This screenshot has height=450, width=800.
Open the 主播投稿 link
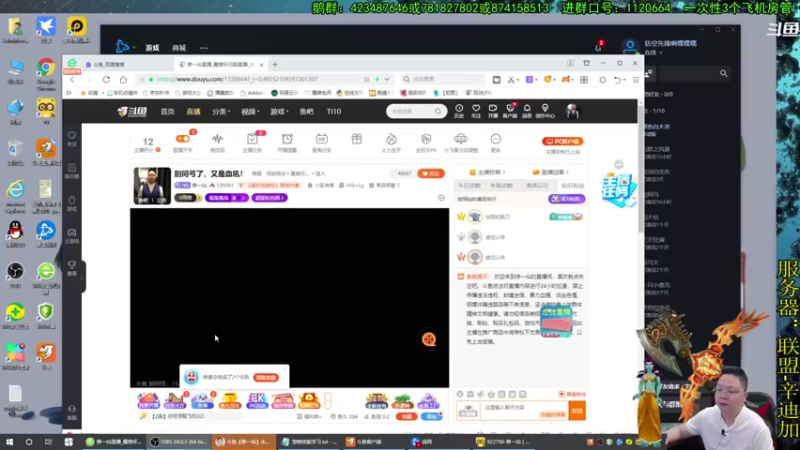tap(487, 172)
